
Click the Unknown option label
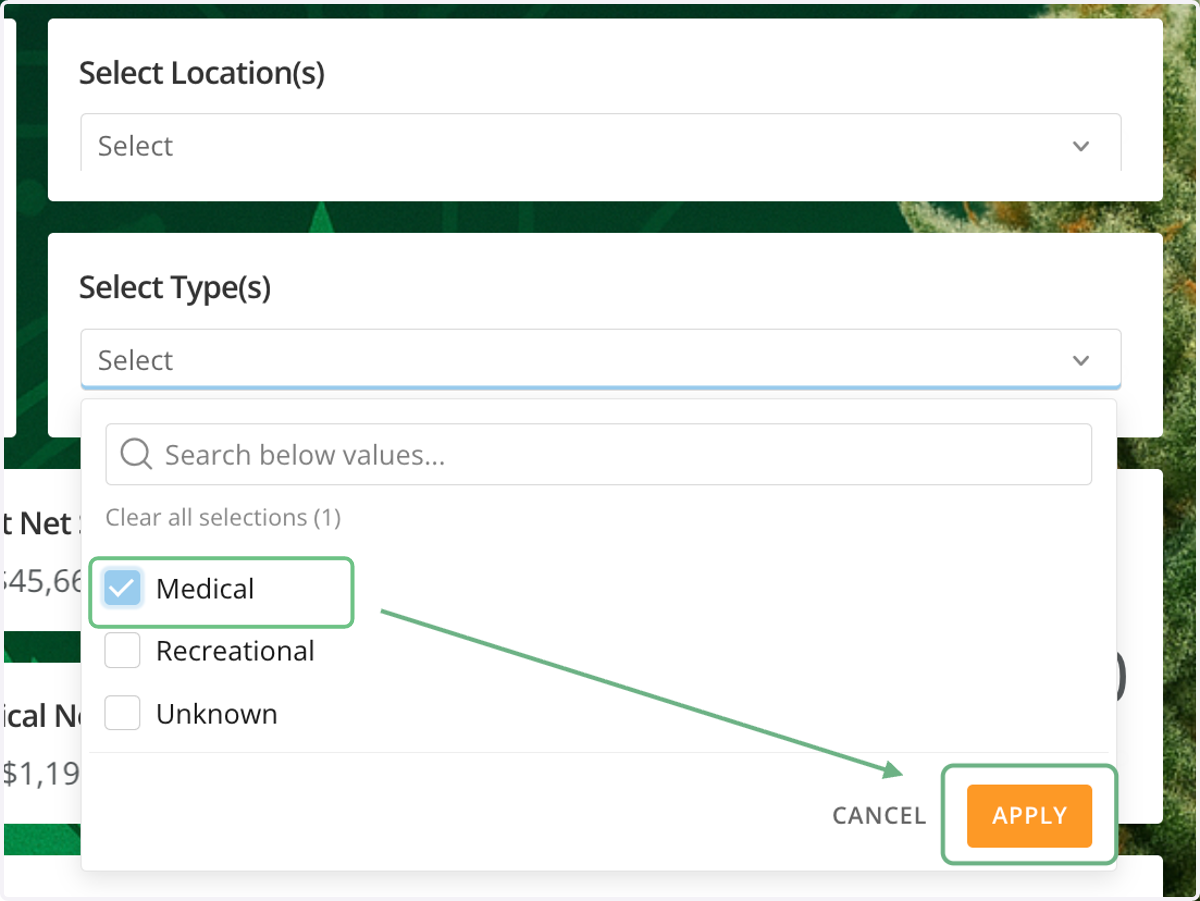pyautogui.click(x=217, y=714)
